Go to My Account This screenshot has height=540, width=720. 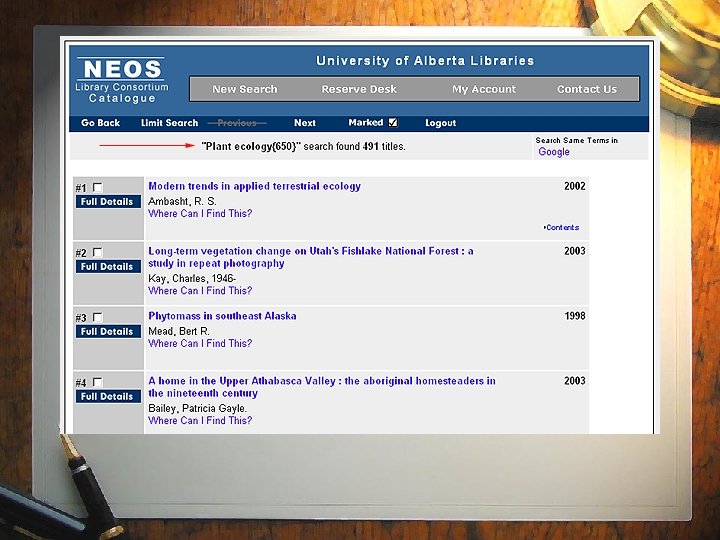pyautogui.click(x=484, y=89)
